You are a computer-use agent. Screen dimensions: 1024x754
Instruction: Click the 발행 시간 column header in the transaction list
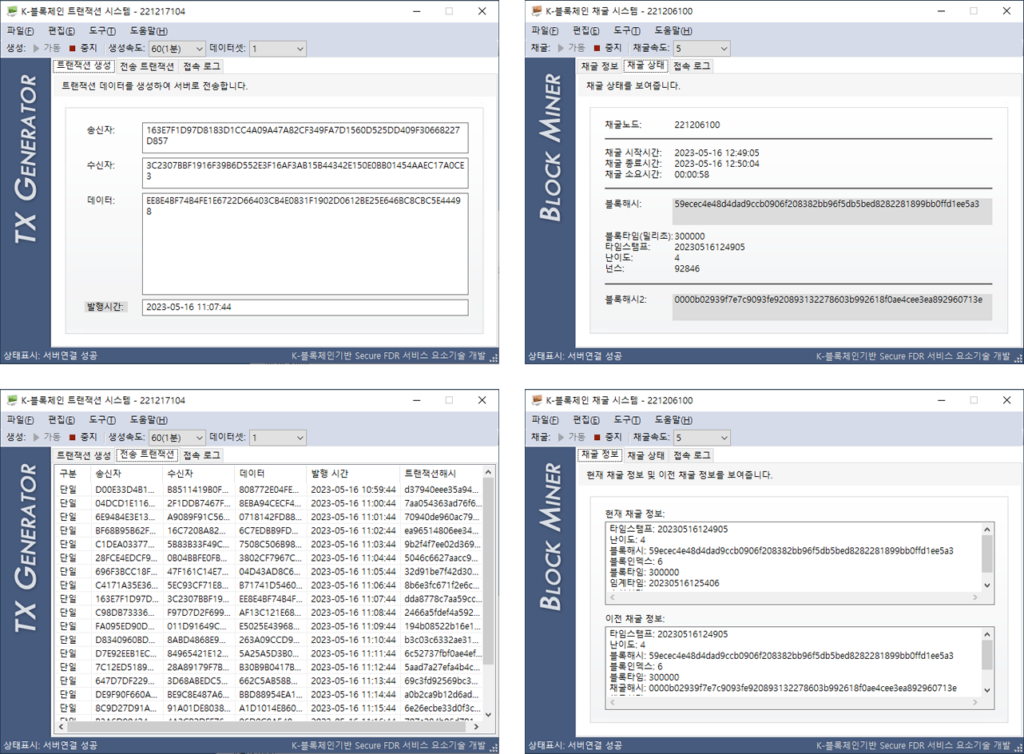(x=330, y=473)
